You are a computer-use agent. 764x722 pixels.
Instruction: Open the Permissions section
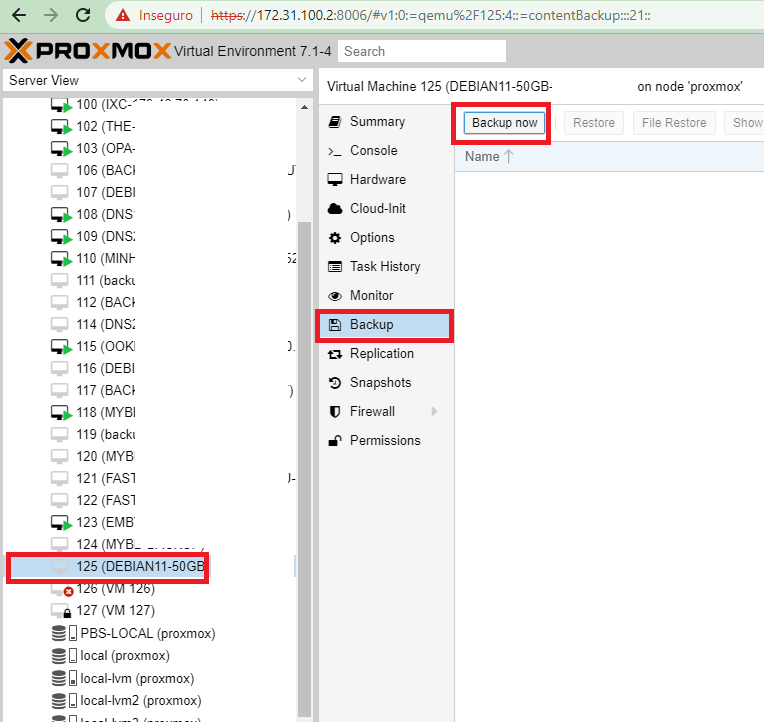pyautogui.click(x=385, y=441)
